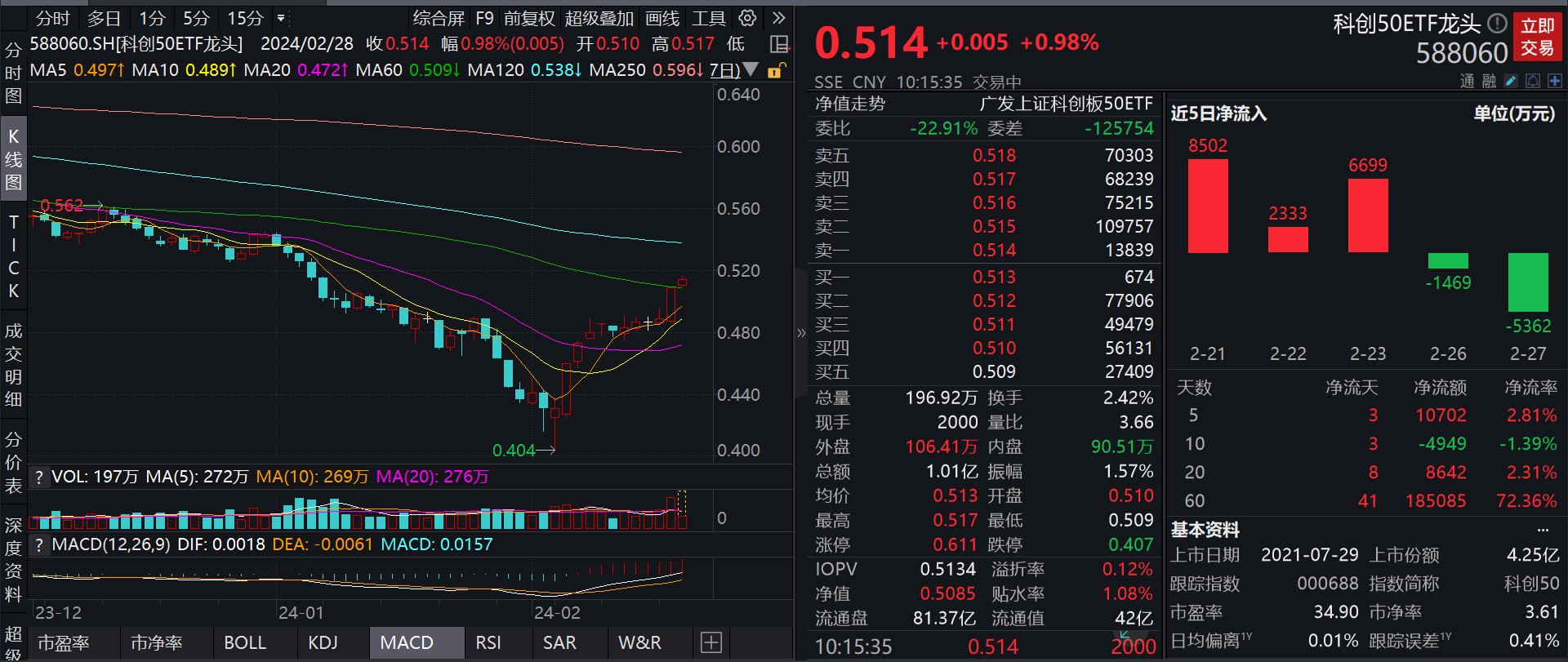Screen dimensions: 1568x662
Task: Click the 近5日净流入 heading
Action: [1218, 113]
